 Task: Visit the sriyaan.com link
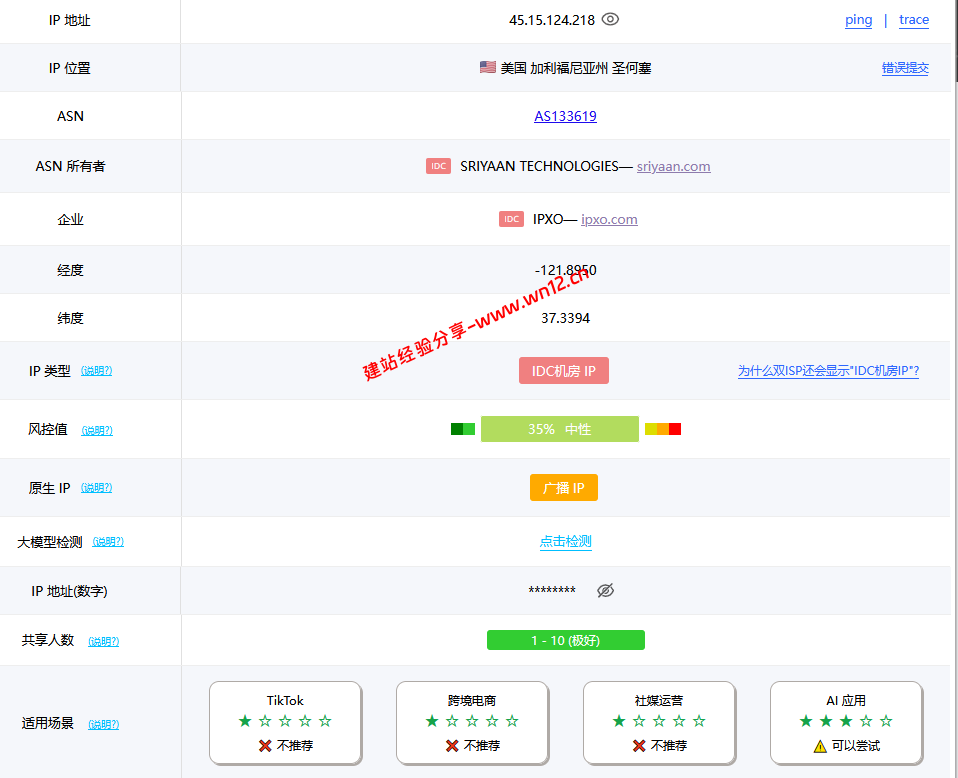(673, 166)
